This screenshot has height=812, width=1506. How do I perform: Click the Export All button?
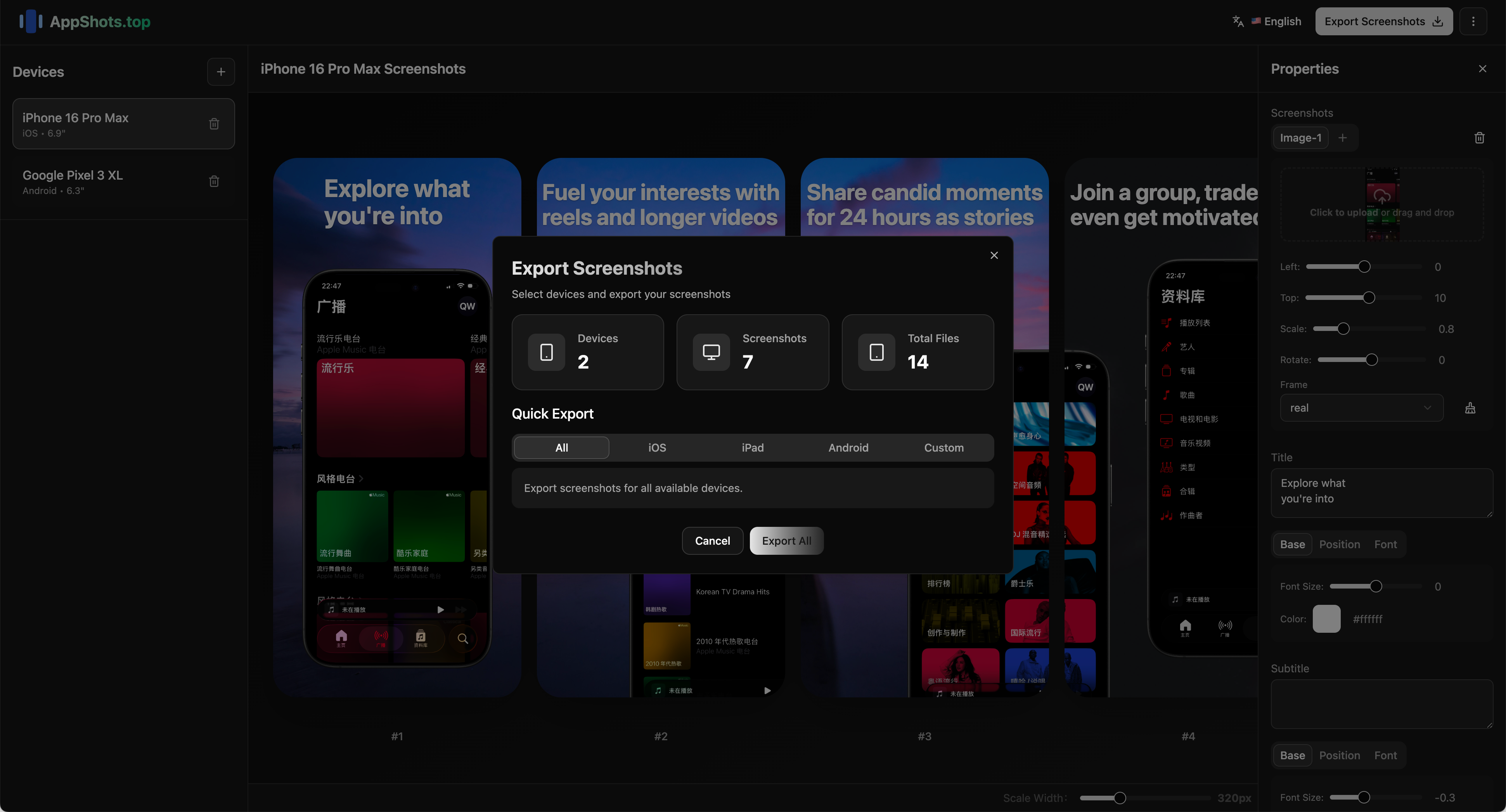[786, 541]
